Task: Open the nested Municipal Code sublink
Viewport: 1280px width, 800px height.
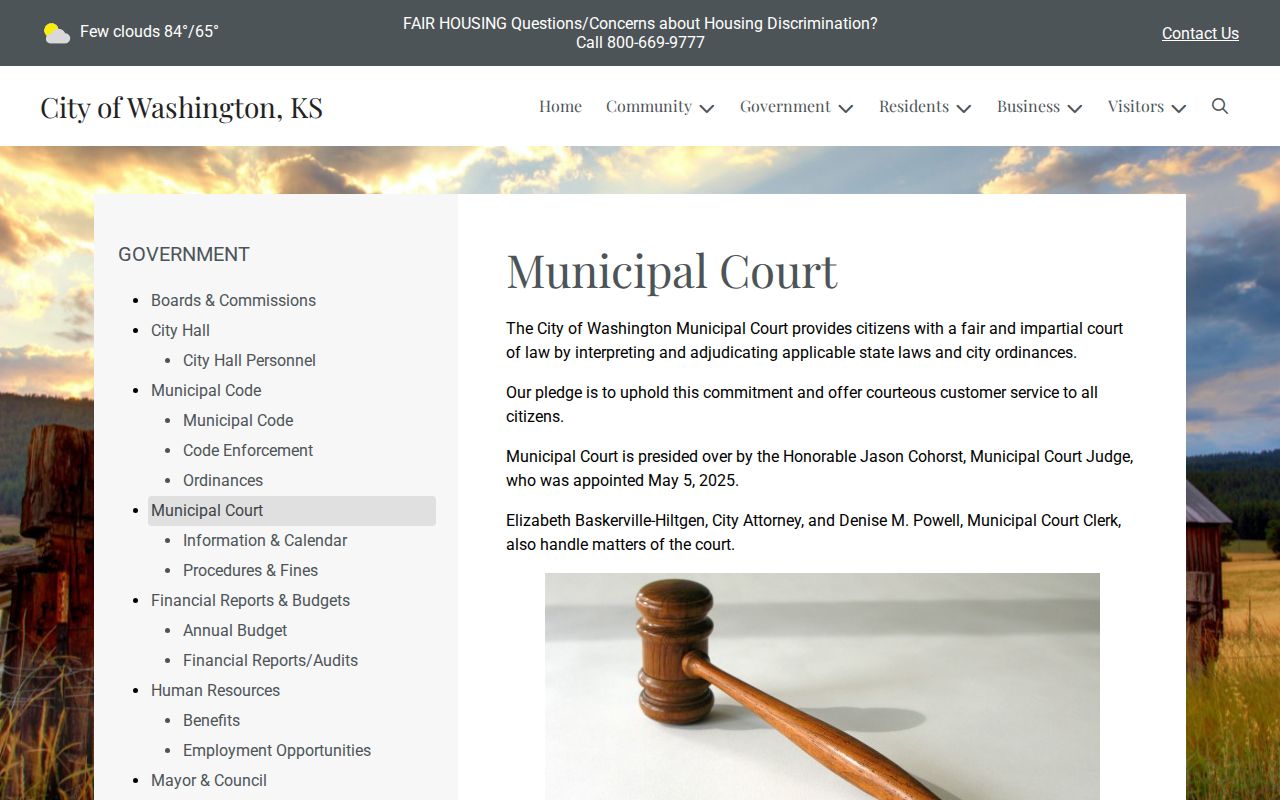Action: click(x=238, y=420)
